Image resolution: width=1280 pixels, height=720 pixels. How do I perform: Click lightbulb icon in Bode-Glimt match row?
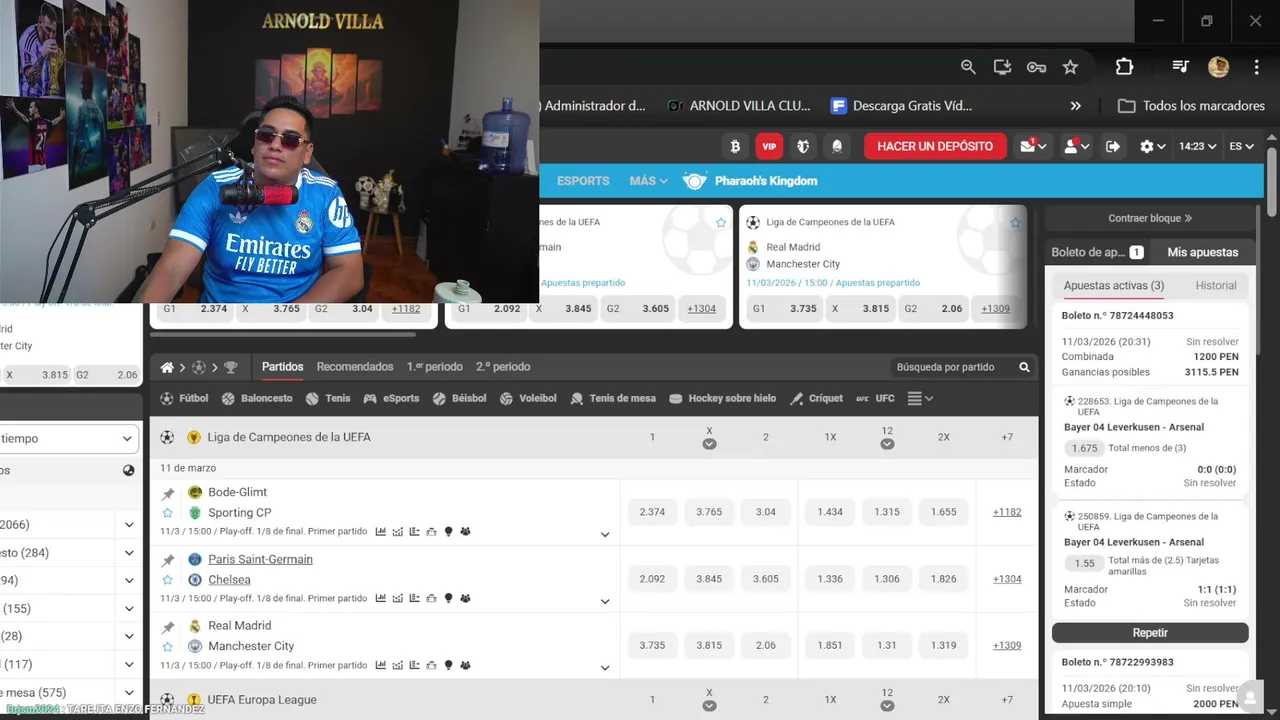pyautogui.click(x=448, y=531)
